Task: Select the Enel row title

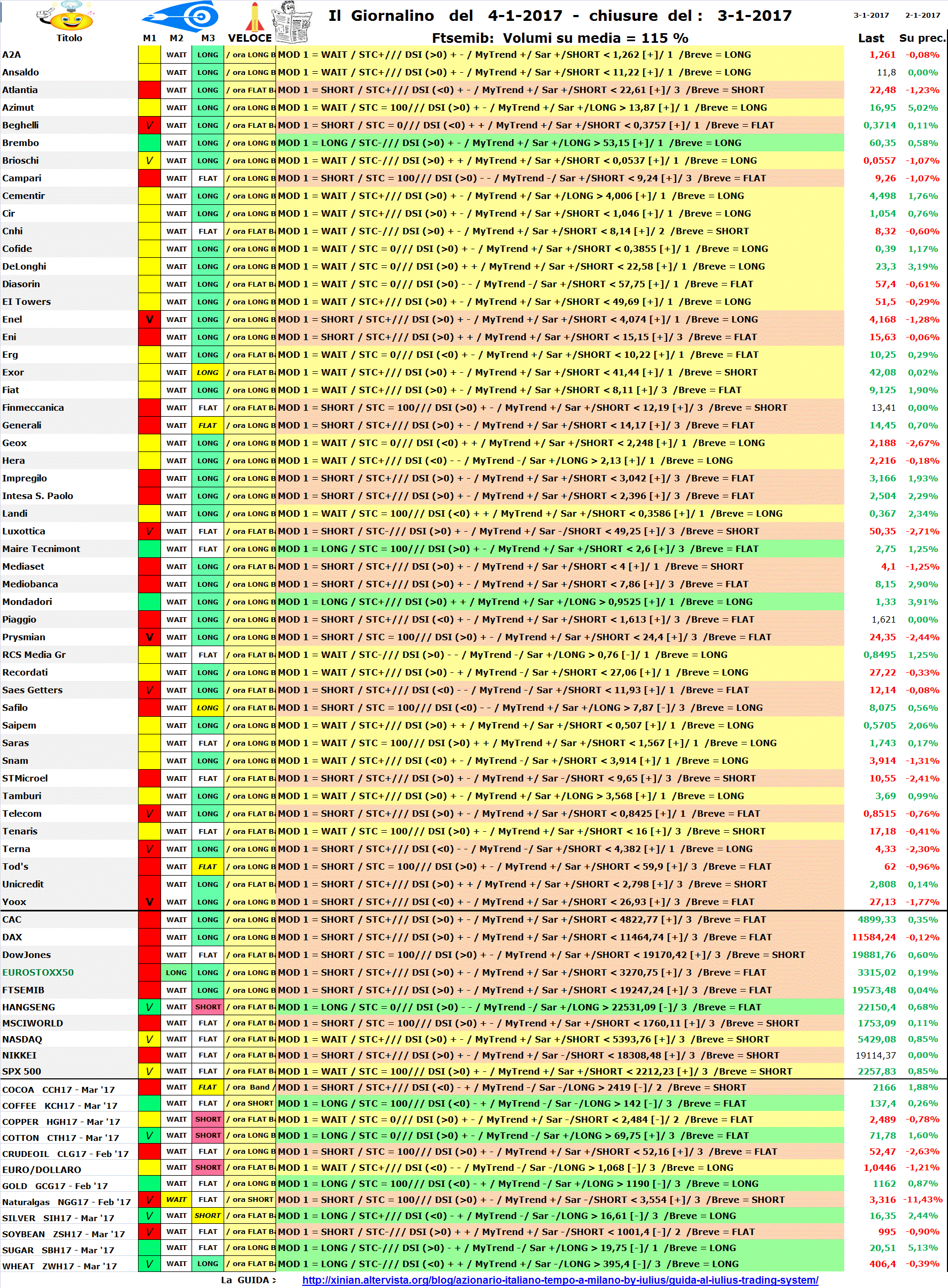Action: [x=12, y=319]
